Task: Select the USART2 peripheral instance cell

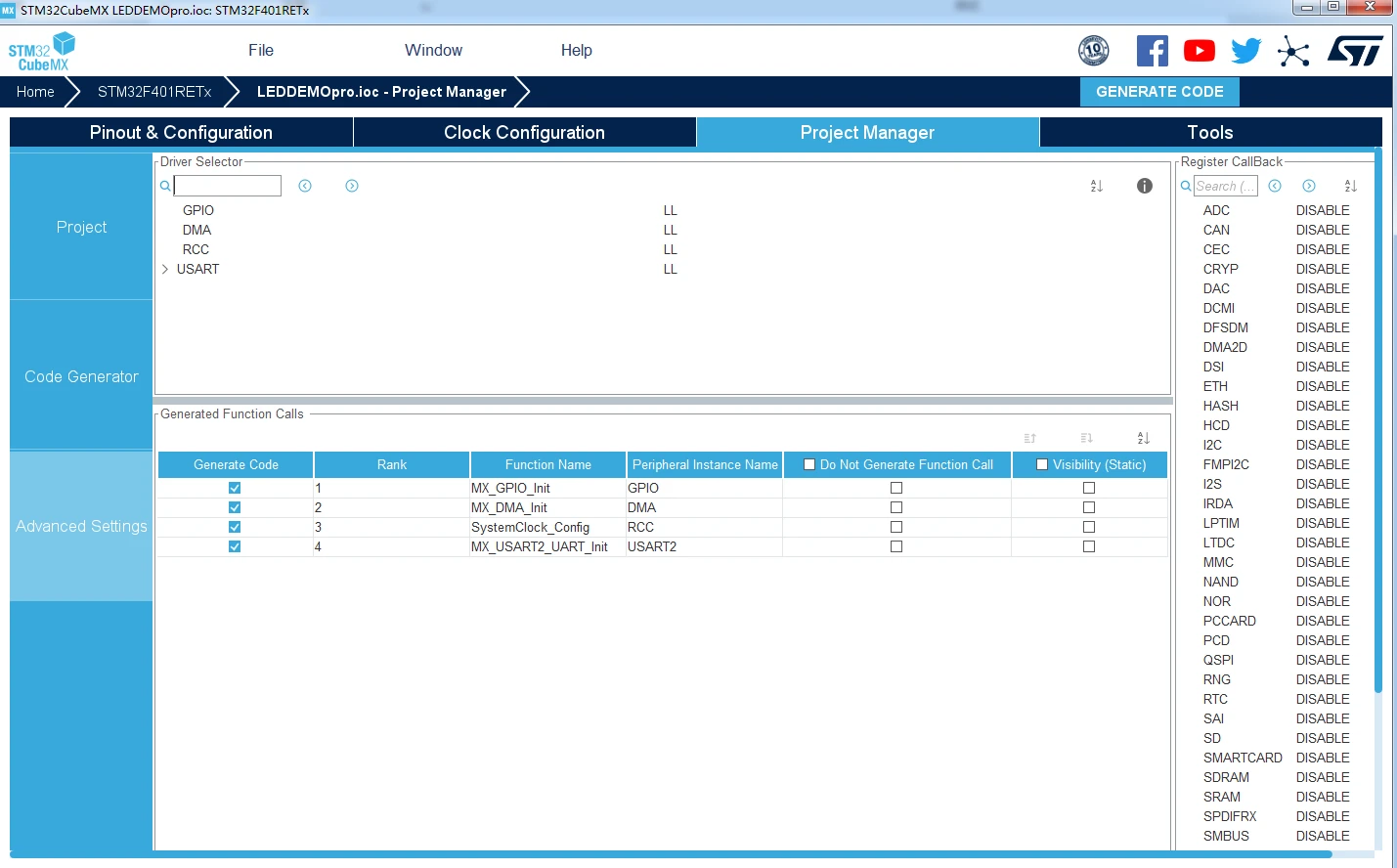Action: [x=704, y=546]
